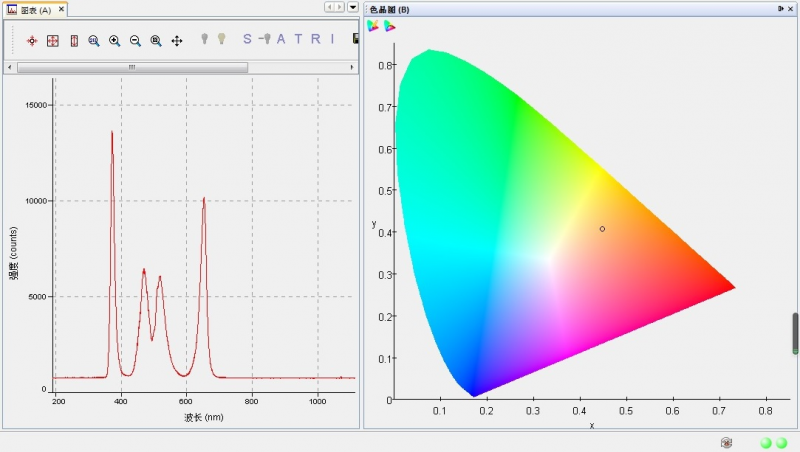
Task: Select the T transmission mode button
Action: (297, 40)
